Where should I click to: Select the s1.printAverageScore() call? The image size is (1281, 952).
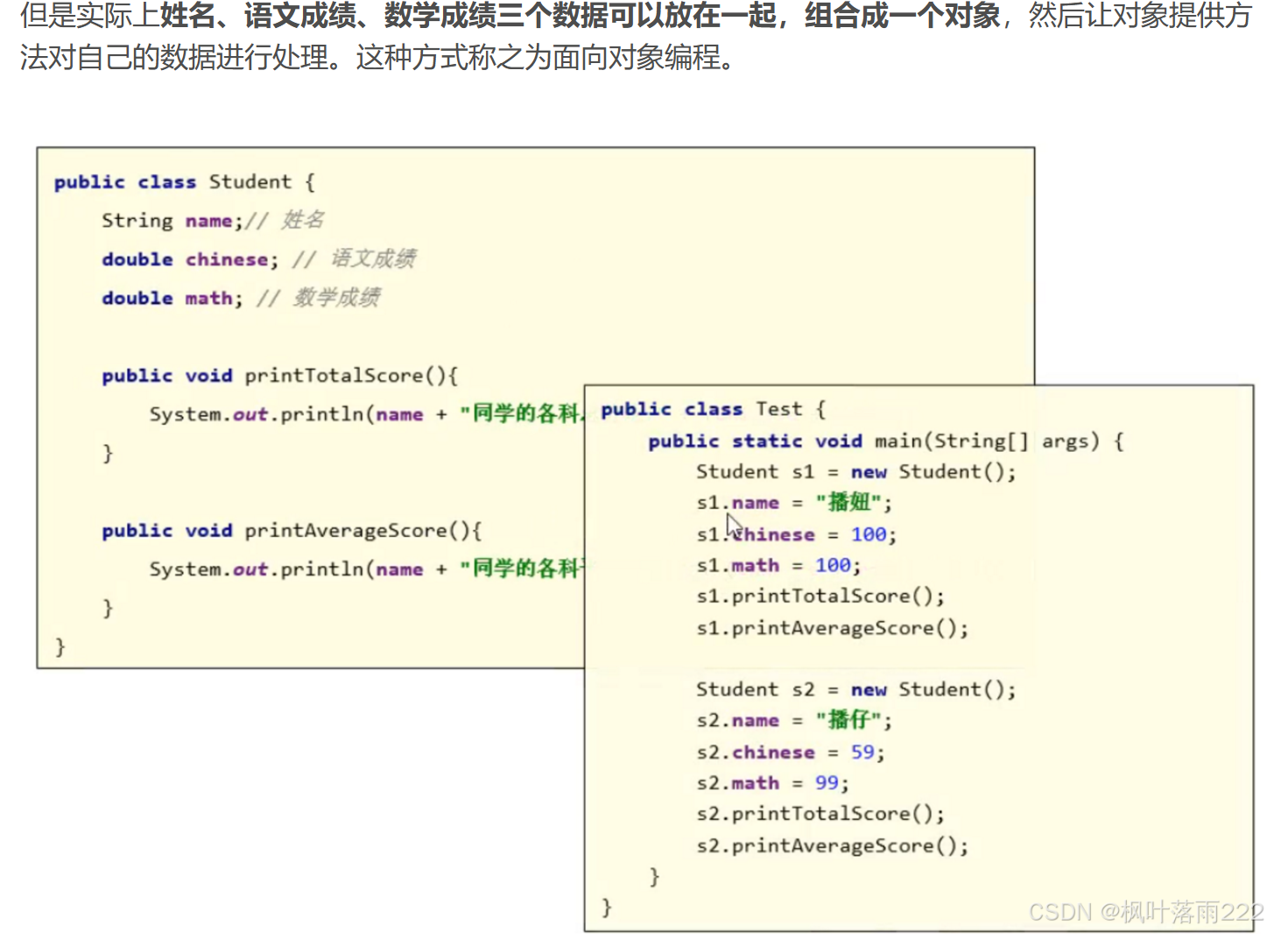(x=832, y=627)
